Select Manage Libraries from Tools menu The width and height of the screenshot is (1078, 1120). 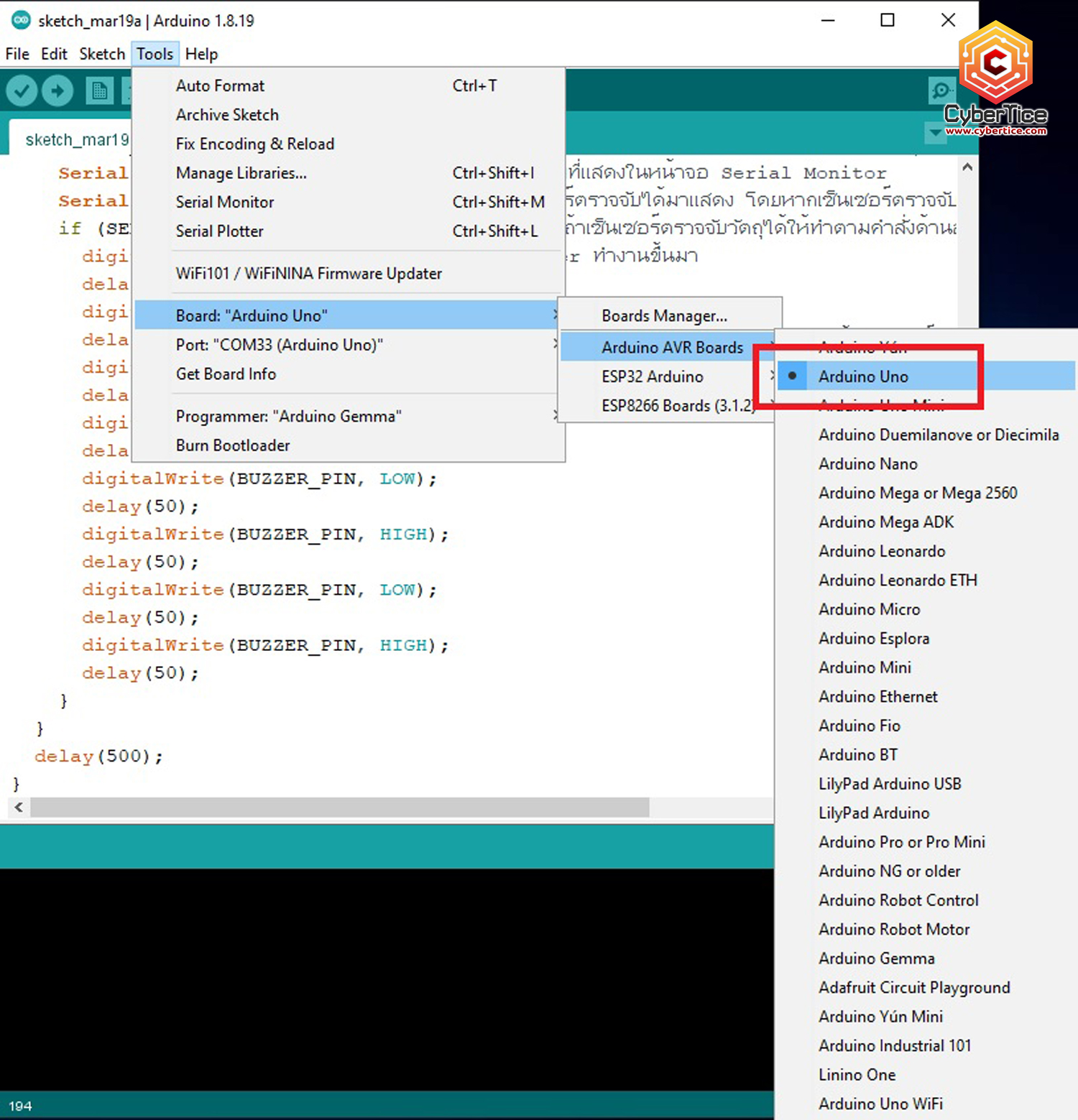coord(241,173)
